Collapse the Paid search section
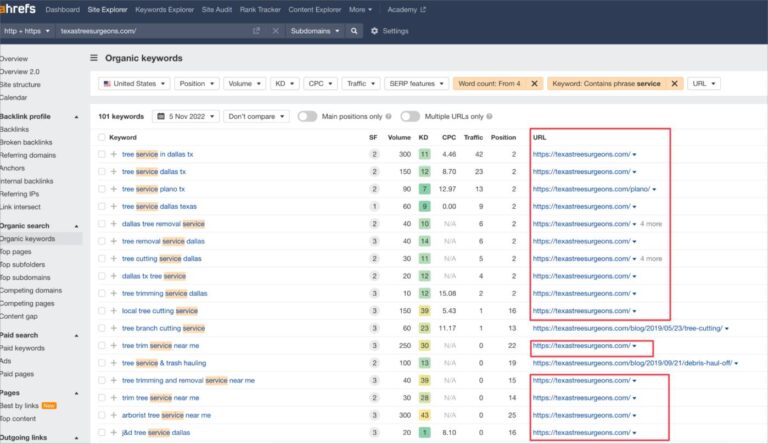 pos(76,336)
